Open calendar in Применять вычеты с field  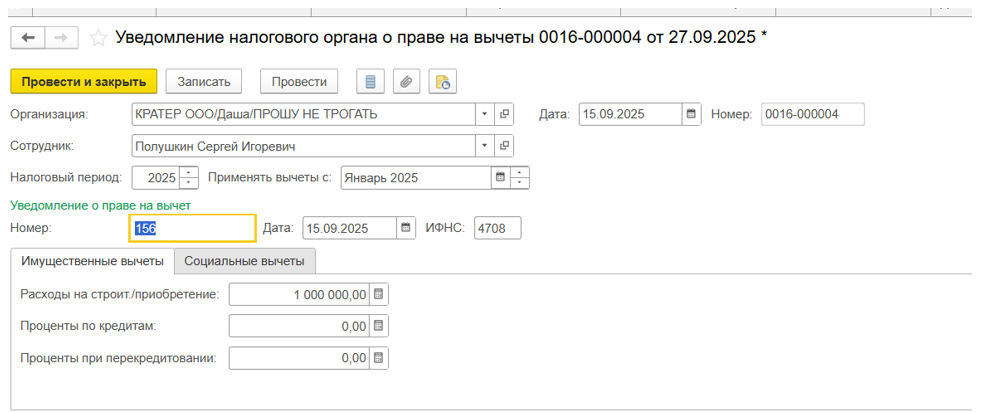(x=500, y=178)
